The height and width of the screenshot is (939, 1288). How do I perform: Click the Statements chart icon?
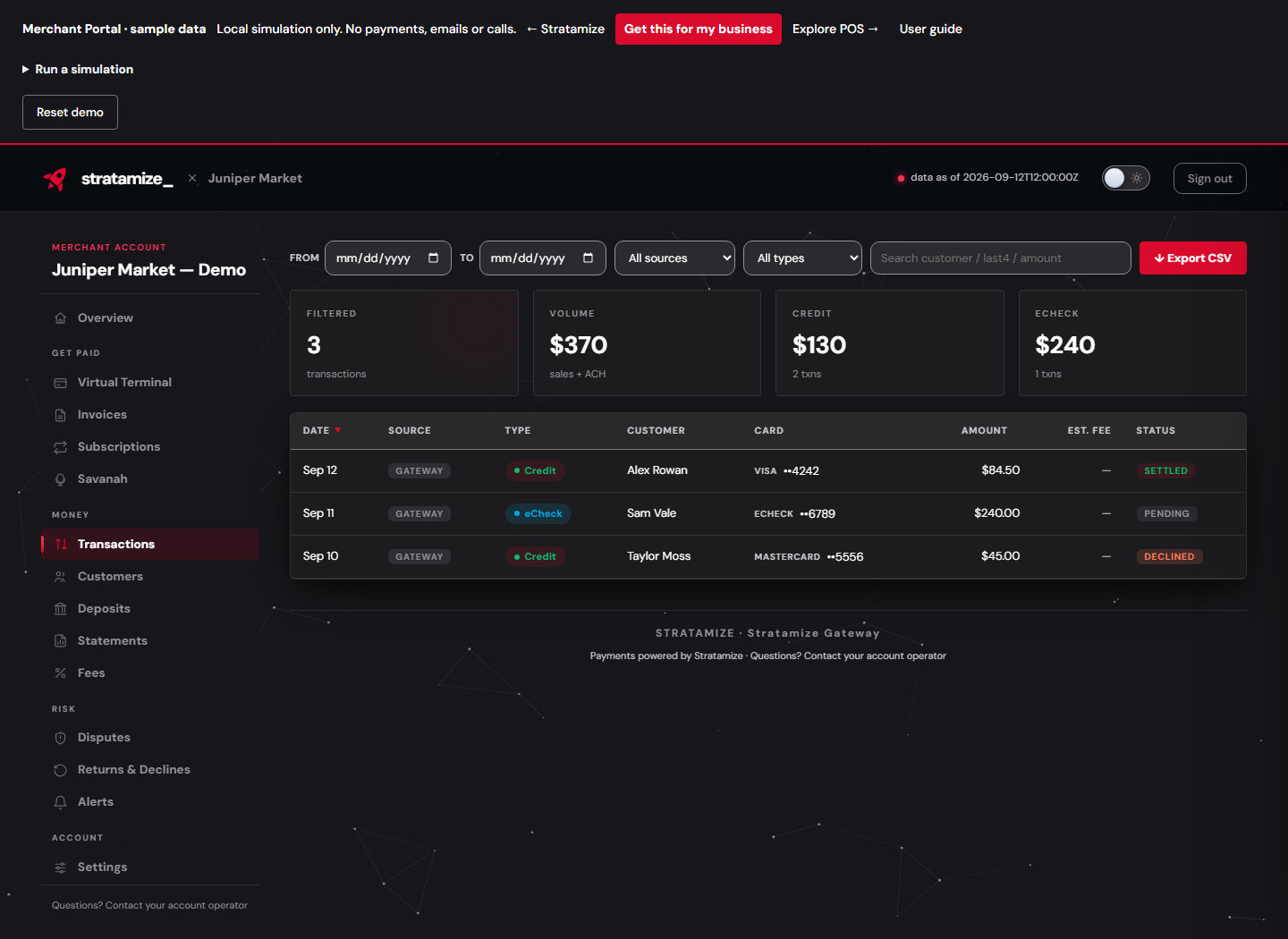point(61,641)
